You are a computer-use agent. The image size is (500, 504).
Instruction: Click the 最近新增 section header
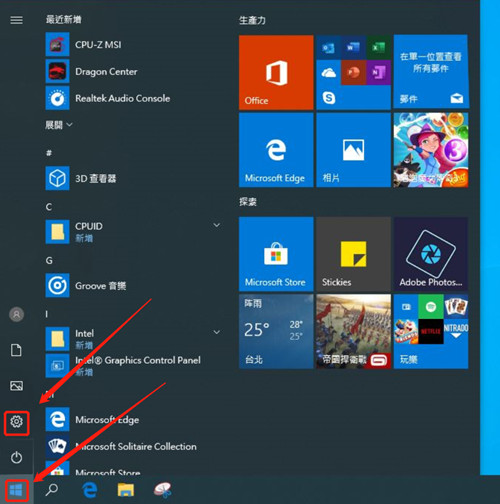[x=63, y=20]
